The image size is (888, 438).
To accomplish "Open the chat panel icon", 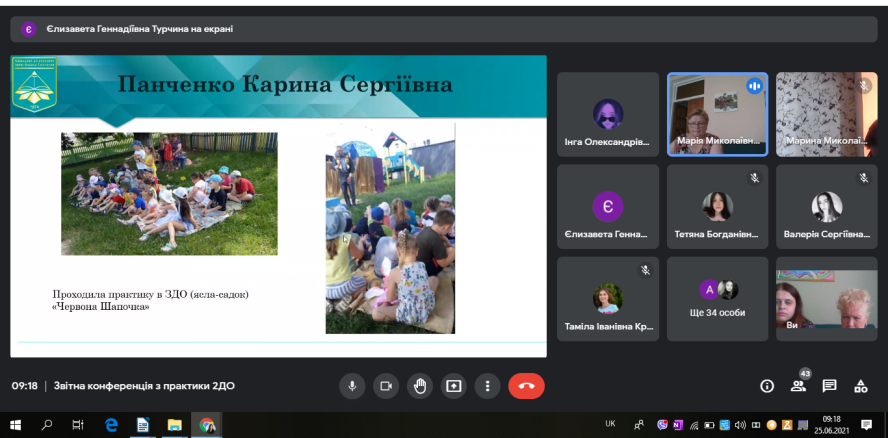I will 829,386.
